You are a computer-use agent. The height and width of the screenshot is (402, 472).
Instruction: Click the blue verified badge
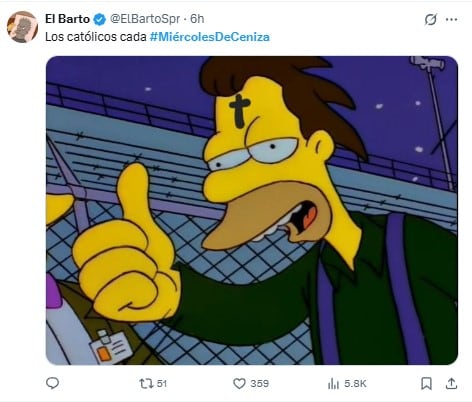point(99,19)
